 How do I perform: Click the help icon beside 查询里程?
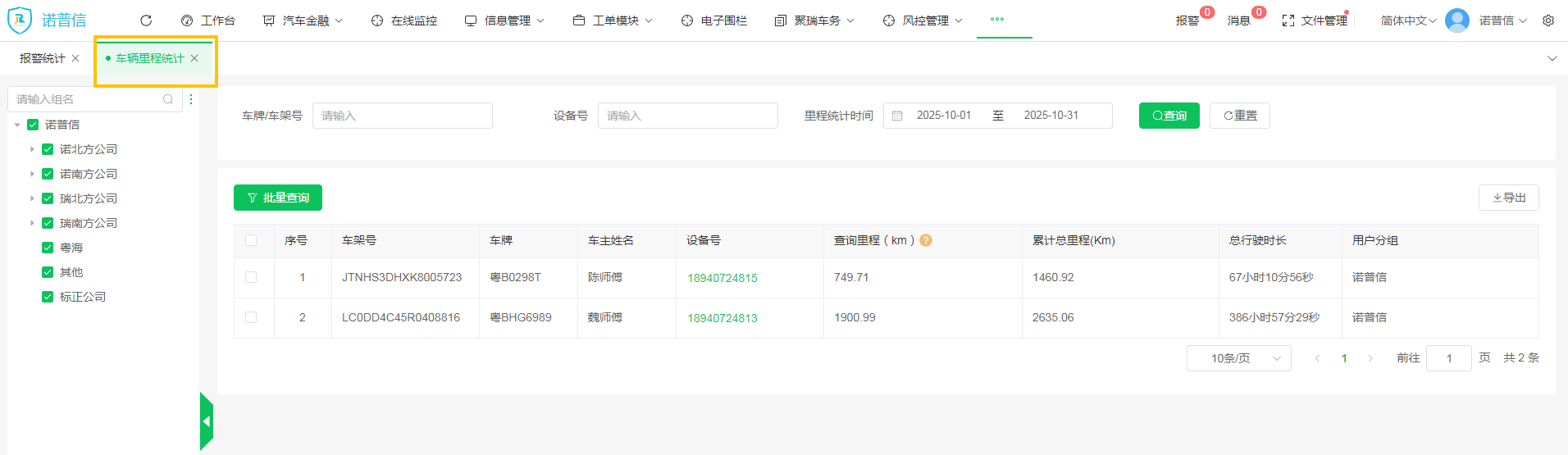926,240
